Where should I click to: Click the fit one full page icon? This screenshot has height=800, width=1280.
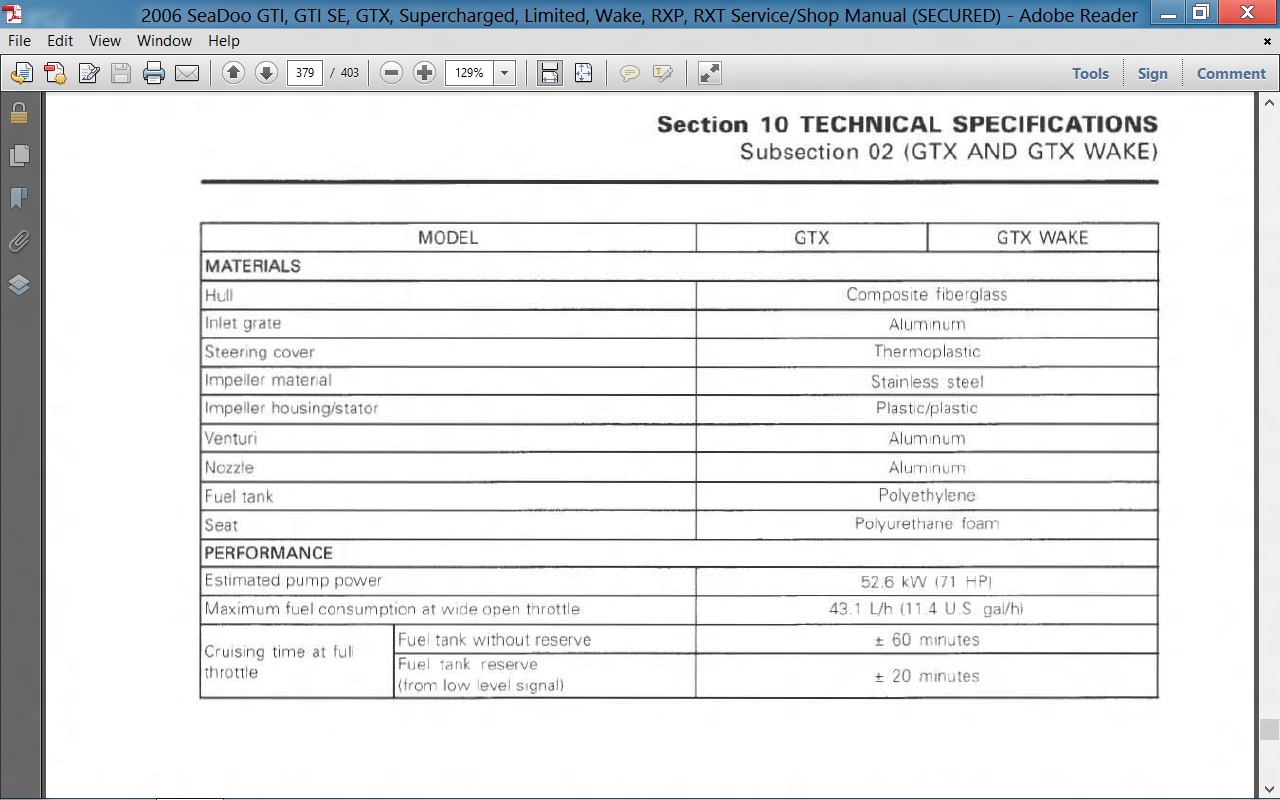[x=584, y=73]
